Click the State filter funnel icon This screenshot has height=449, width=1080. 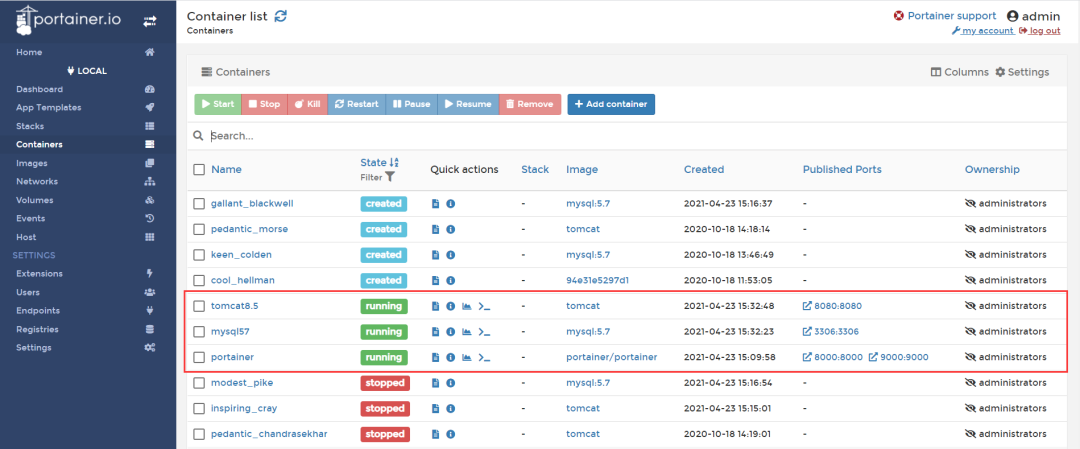pyautogui.click(x=390, y=177)
